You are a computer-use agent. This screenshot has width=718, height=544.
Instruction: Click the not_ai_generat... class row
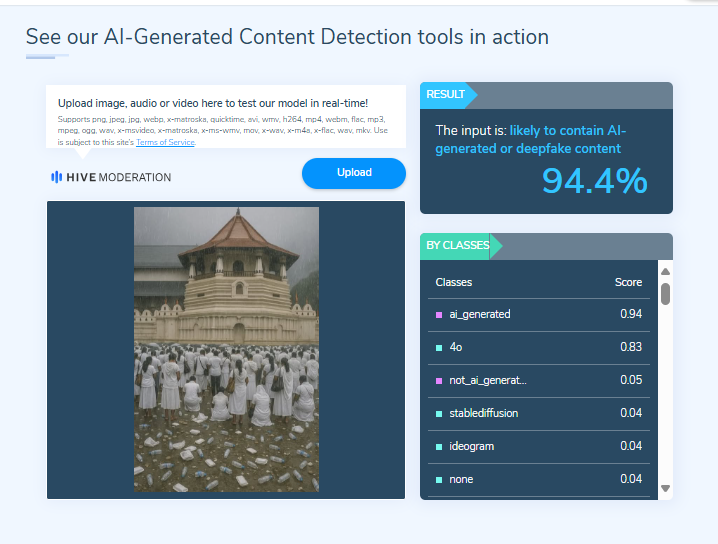click(x=538, y=381)
